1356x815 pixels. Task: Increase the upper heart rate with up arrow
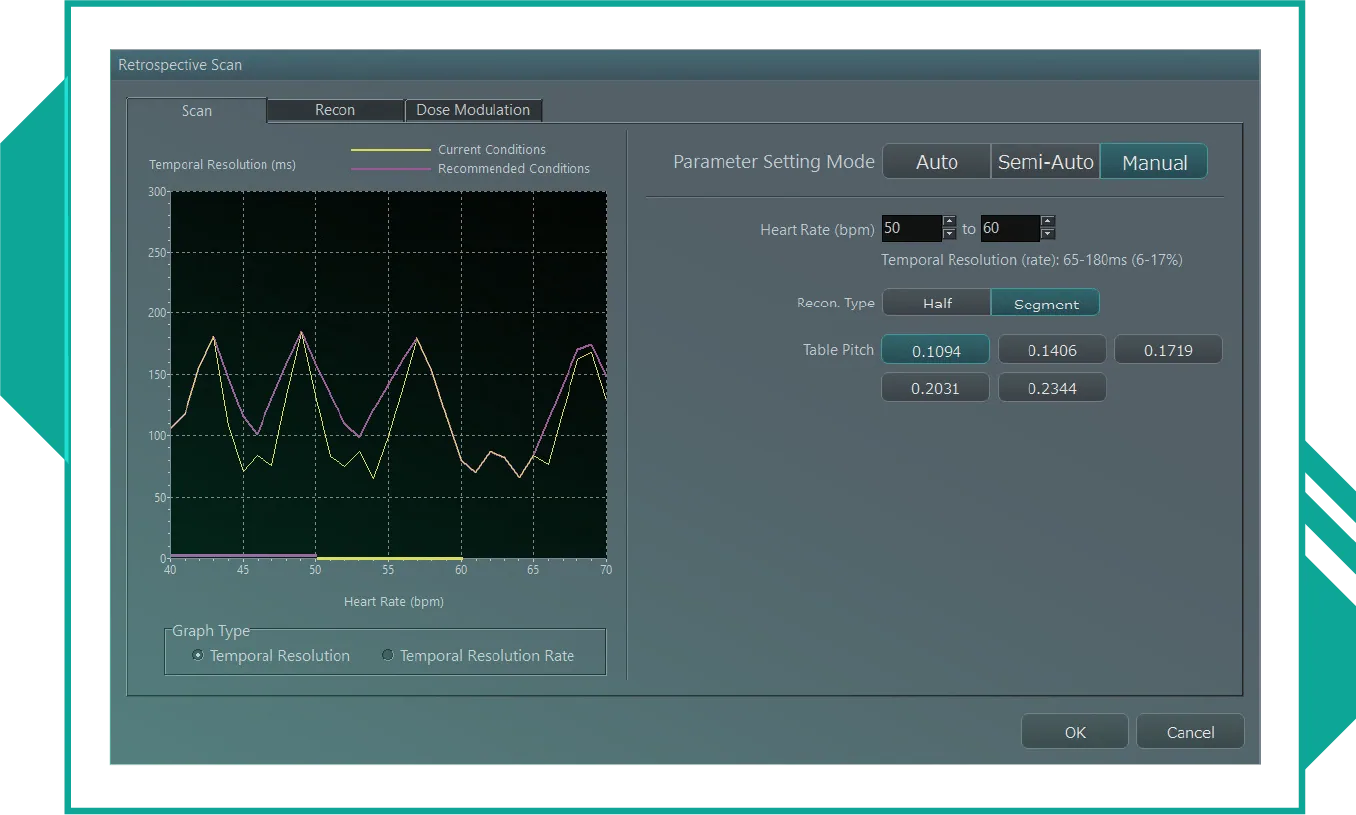coord(1048,222)
